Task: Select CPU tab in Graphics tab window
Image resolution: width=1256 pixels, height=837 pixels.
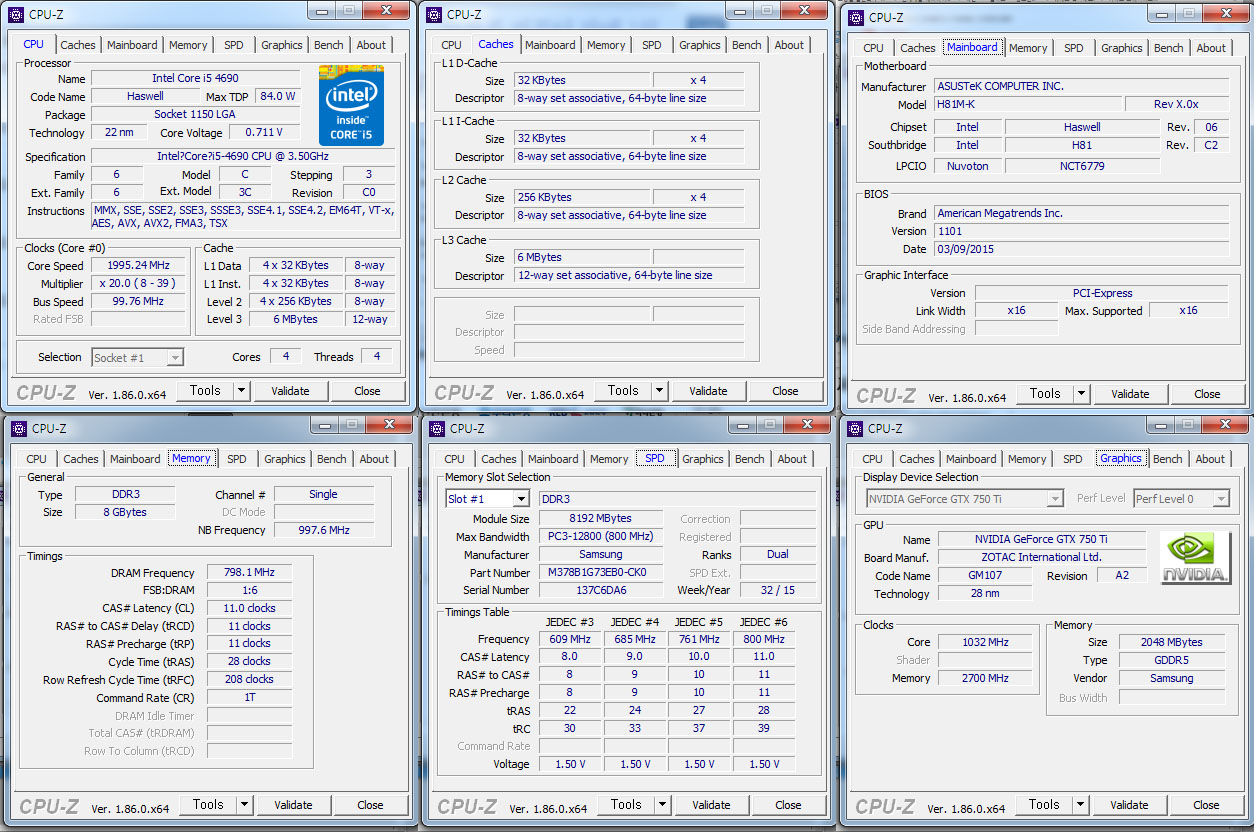Action: point(872,459)
